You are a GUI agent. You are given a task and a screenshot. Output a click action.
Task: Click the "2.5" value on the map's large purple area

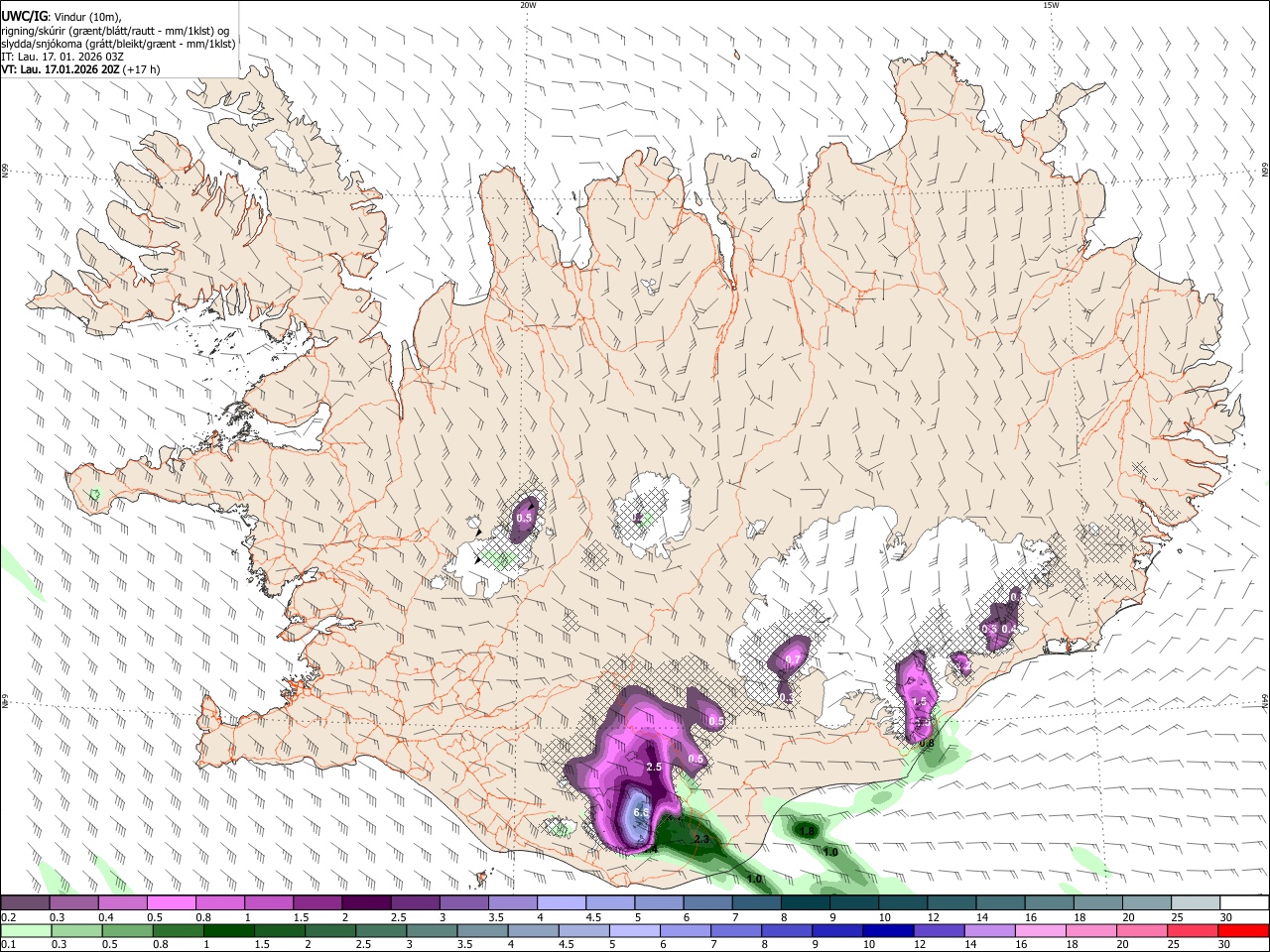(x=654, y=768)
